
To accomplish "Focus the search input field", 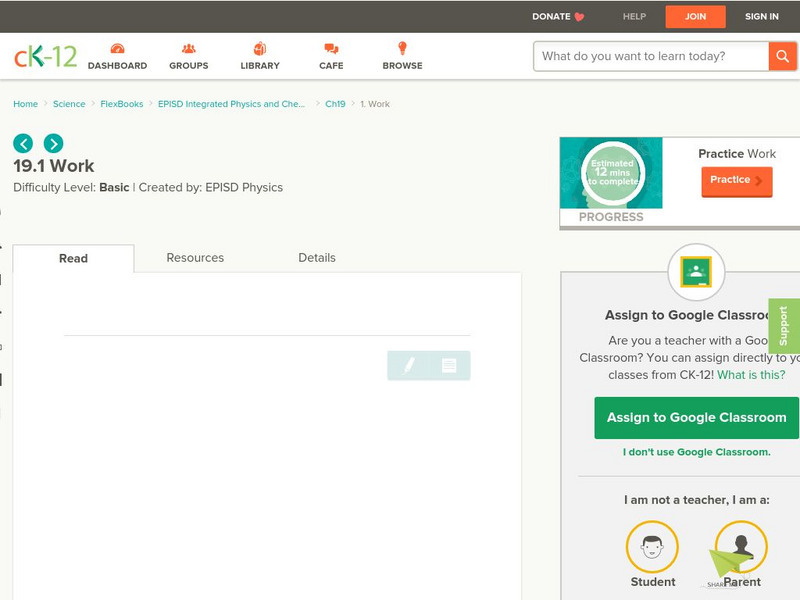I will pos(651,56).
